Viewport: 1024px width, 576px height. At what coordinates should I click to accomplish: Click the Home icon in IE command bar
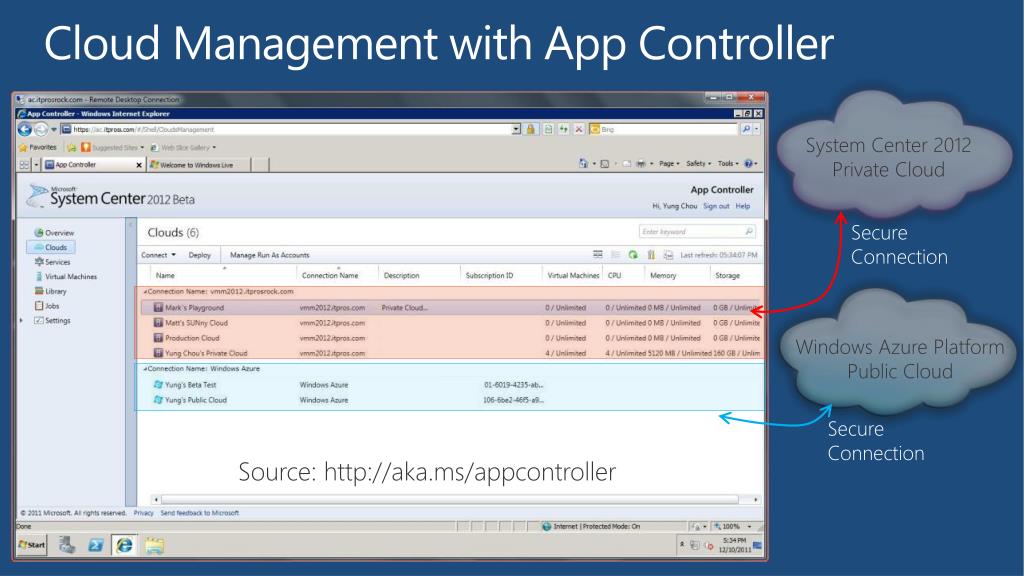pos(583,164)
